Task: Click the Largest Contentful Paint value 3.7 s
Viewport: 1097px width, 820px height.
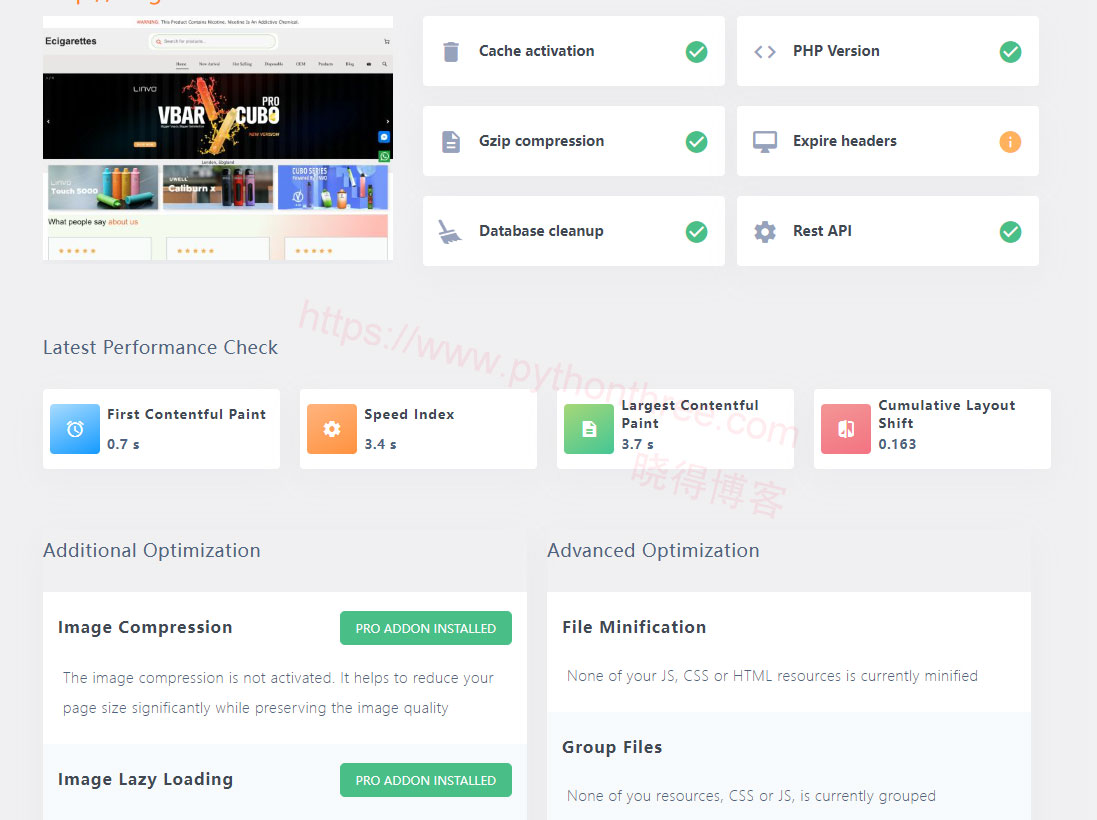Action: [x=637, y=444]
